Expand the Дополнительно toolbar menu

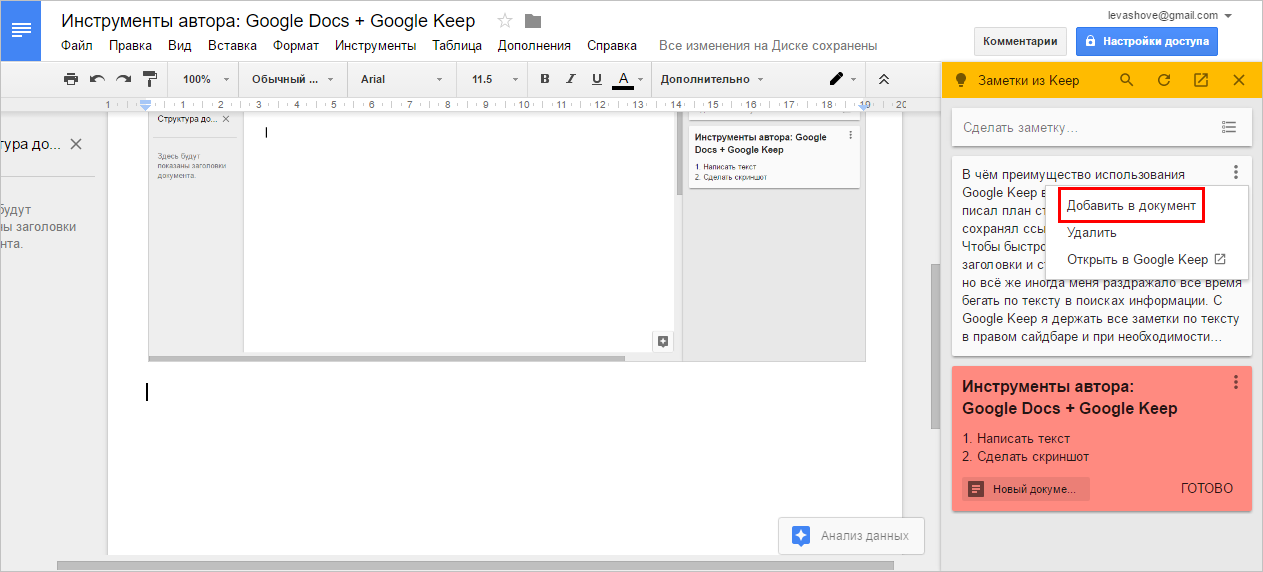coord(712,79)
